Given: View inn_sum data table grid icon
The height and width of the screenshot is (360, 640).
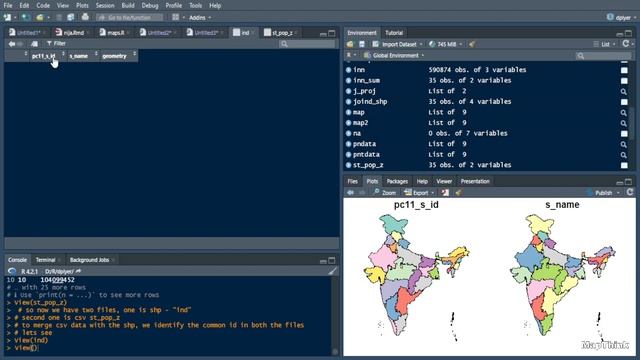Looking at the screenshot, I should point(624,81).
